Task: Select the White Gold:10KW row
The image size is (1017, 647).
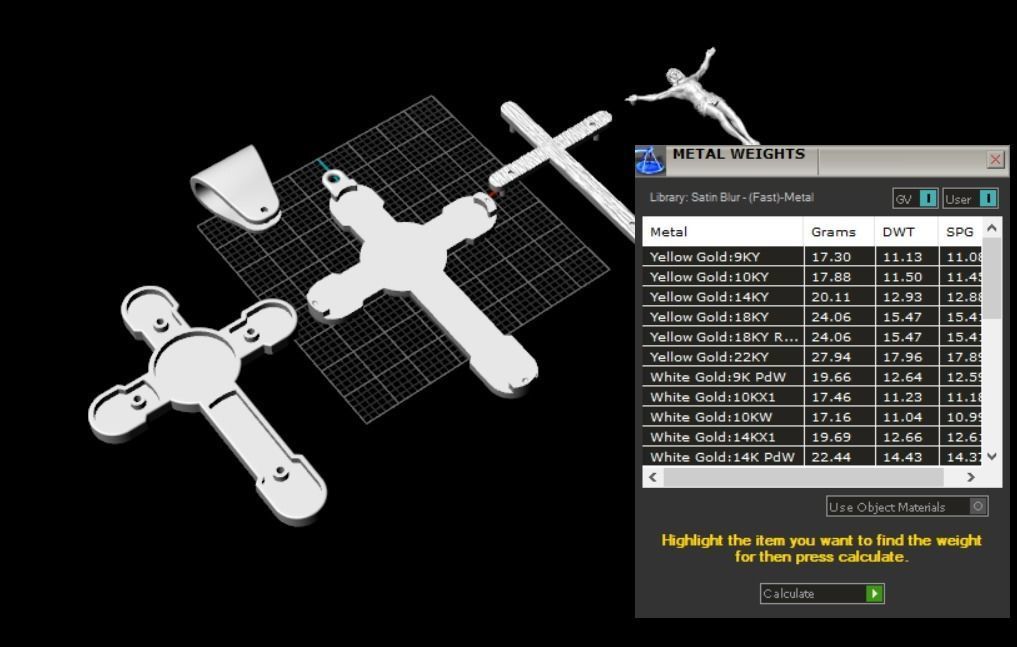Action: [x=812, y=418]
